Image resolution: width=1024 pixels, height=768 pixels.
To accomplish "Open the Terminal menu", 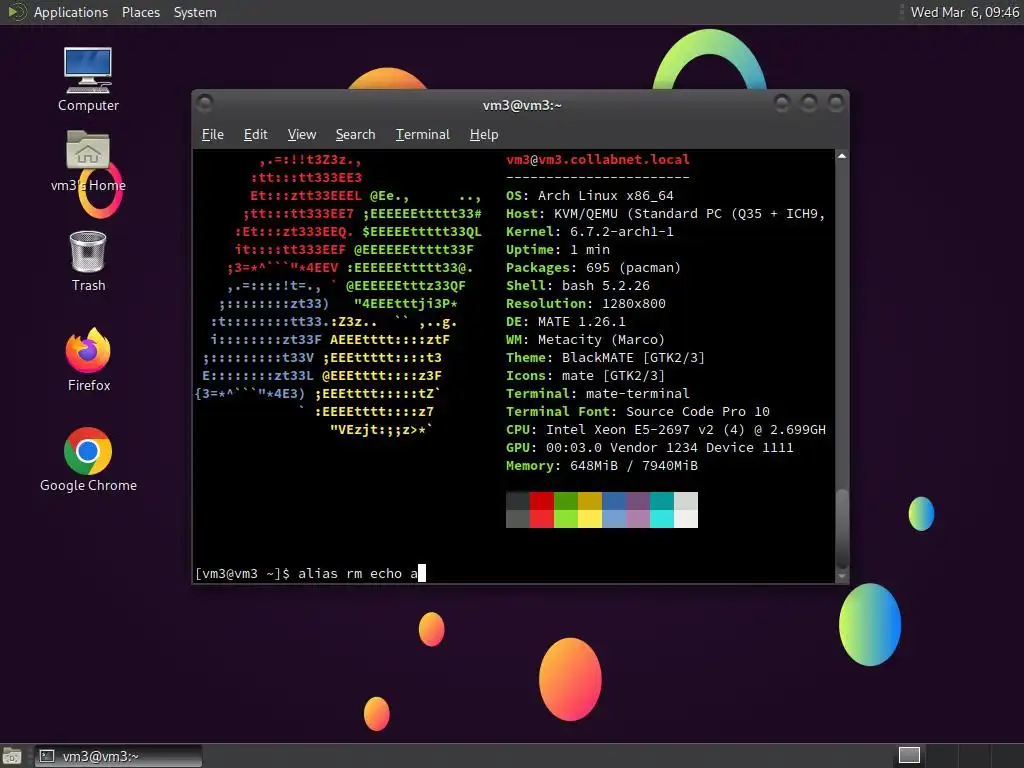I will coord(423,135).
